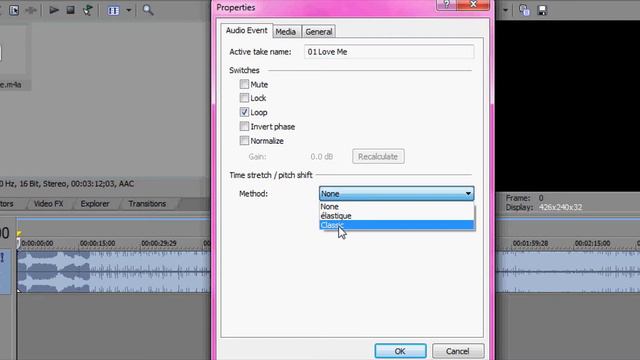Click the media properties icon left of Play
Screen dimensions: 640x360
[x=14, y=10]
